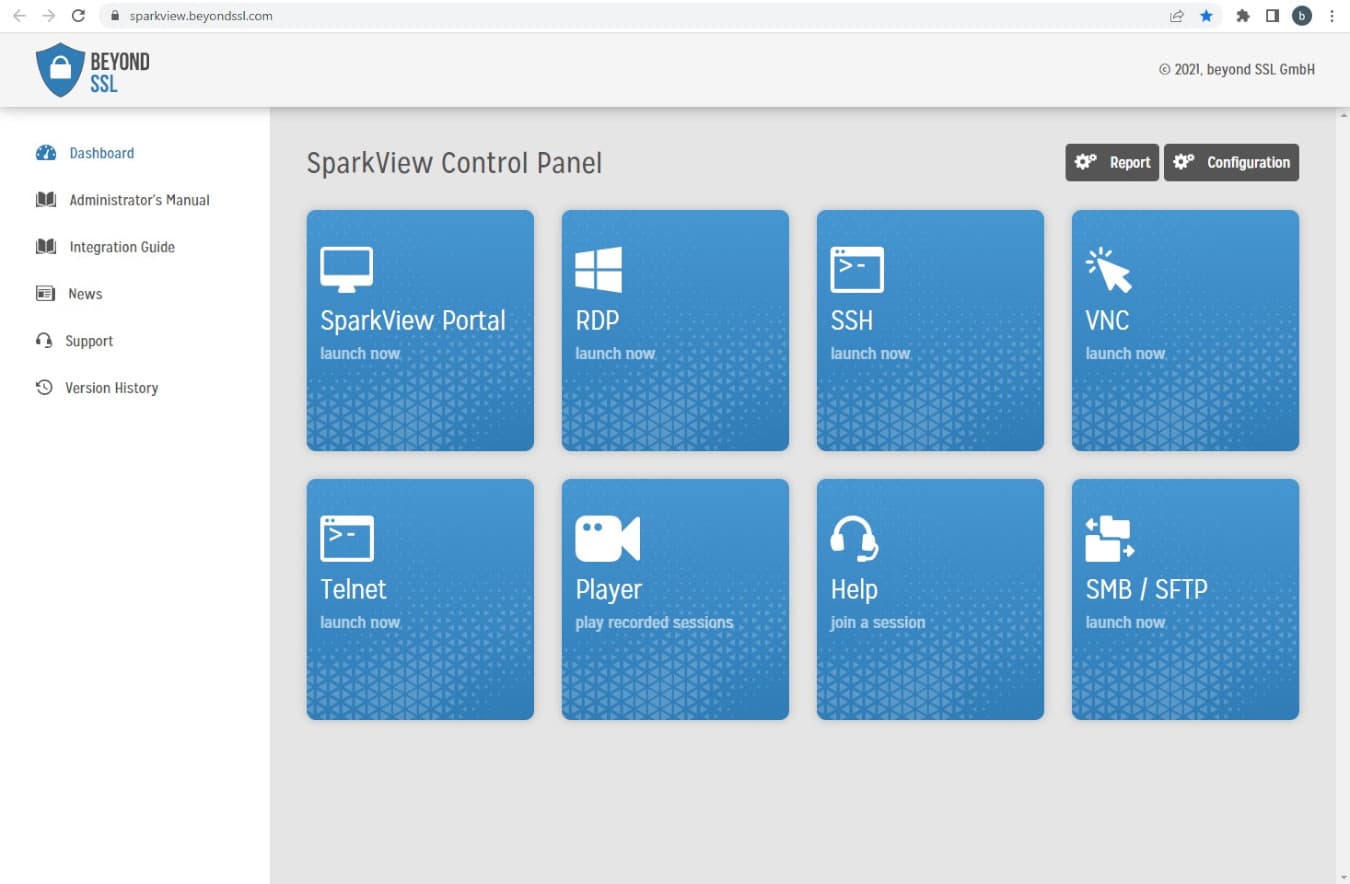Click the share page icon in address bar
This screenshot has width=1350, height=884.
click(x=1177, y=16)
